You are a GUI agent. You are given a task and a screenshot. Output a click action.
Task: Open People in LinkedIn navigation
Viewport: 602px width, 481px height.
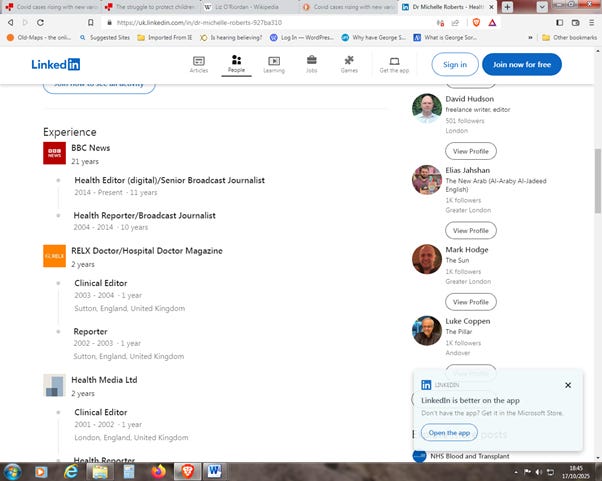[x=236, y=64]
